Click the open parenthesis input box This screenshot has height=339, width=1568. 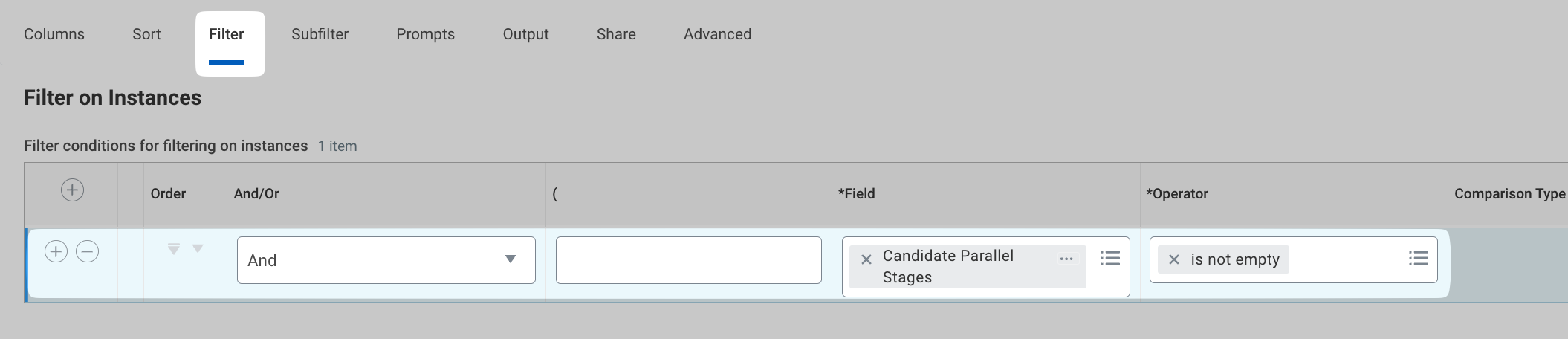pos(688,260)
